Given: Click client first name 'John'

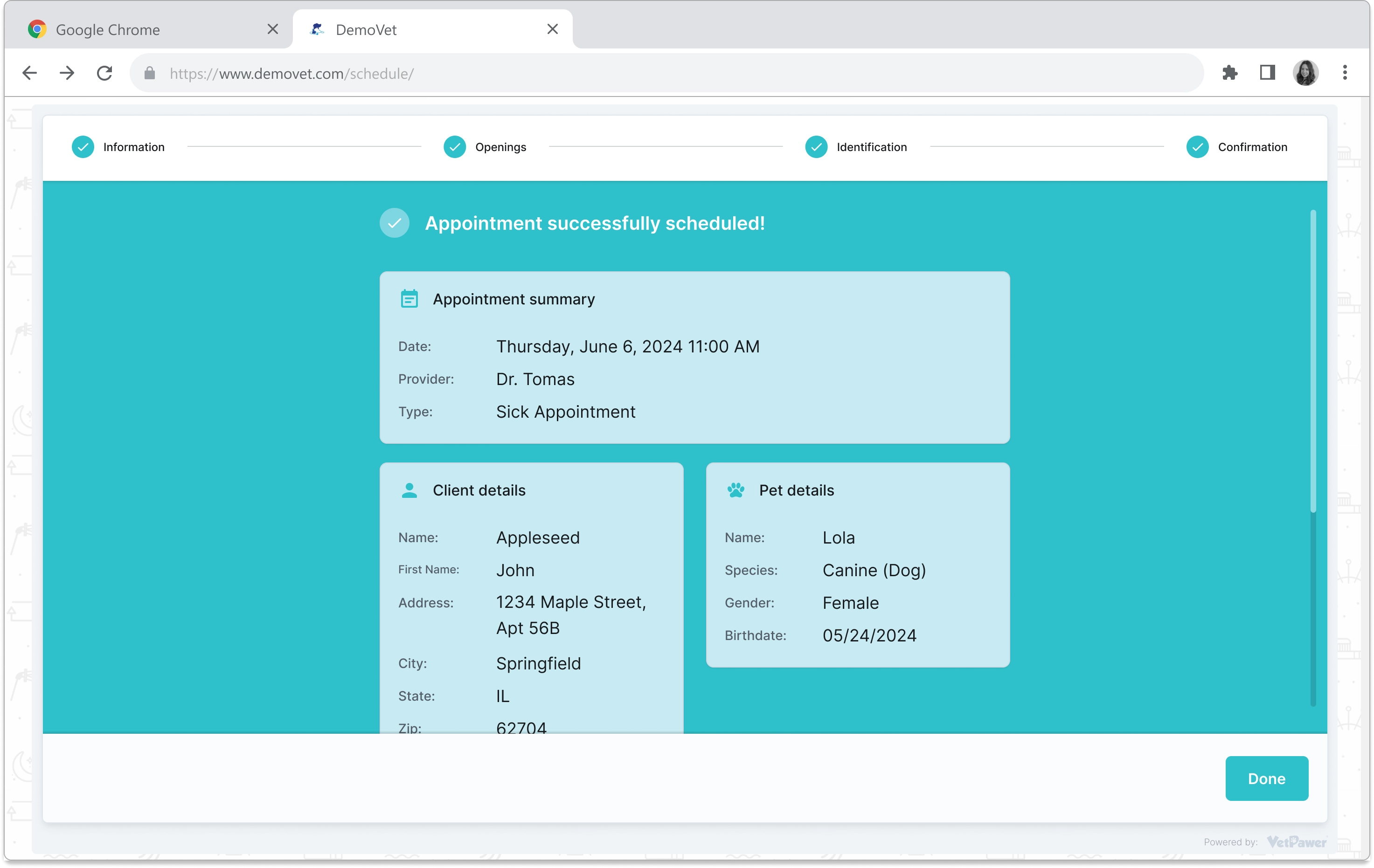Looking at the screenshot, I should pos(515,570).
